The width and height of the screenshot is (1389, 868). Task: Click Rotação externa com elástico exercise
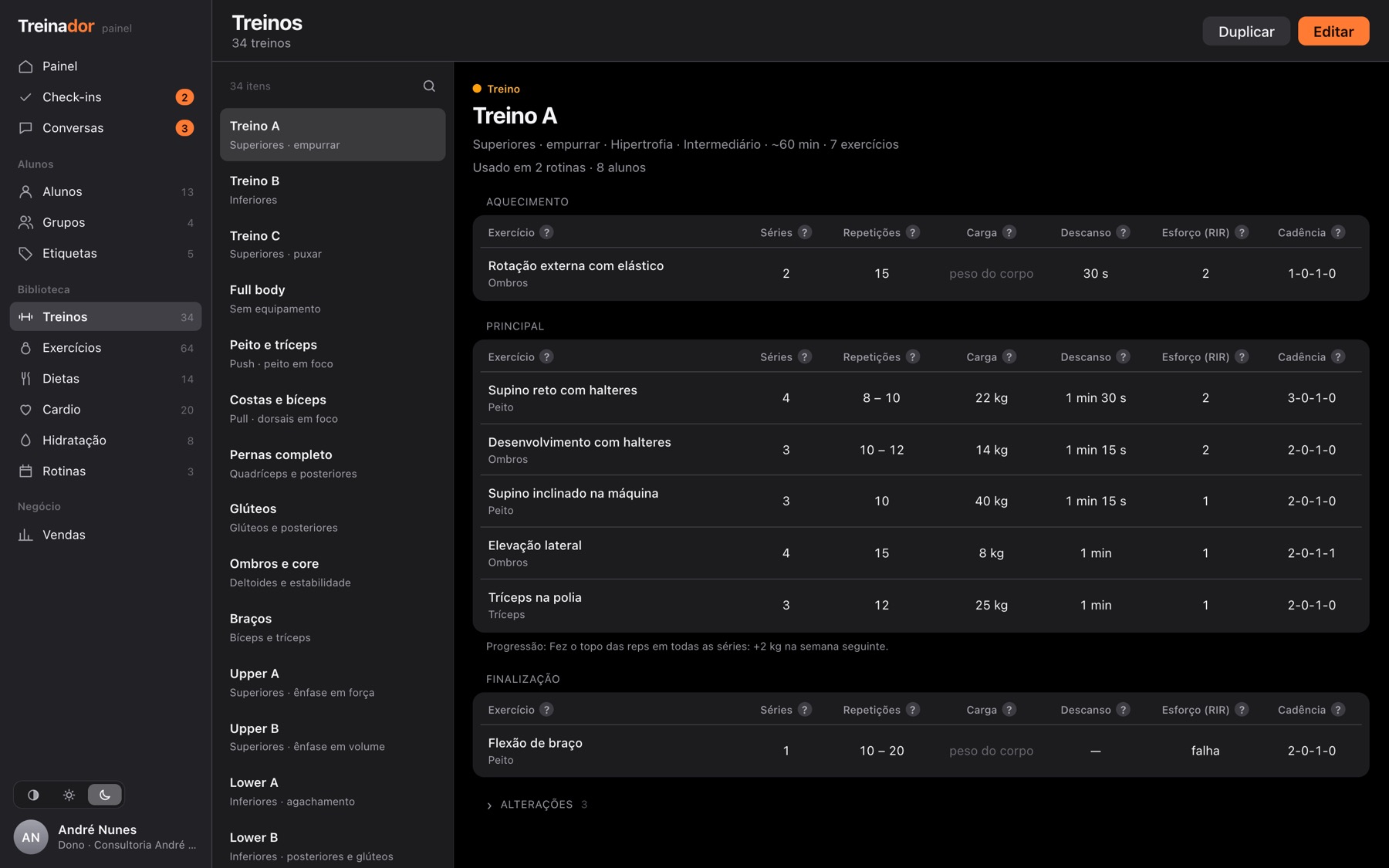click(576, 265)
